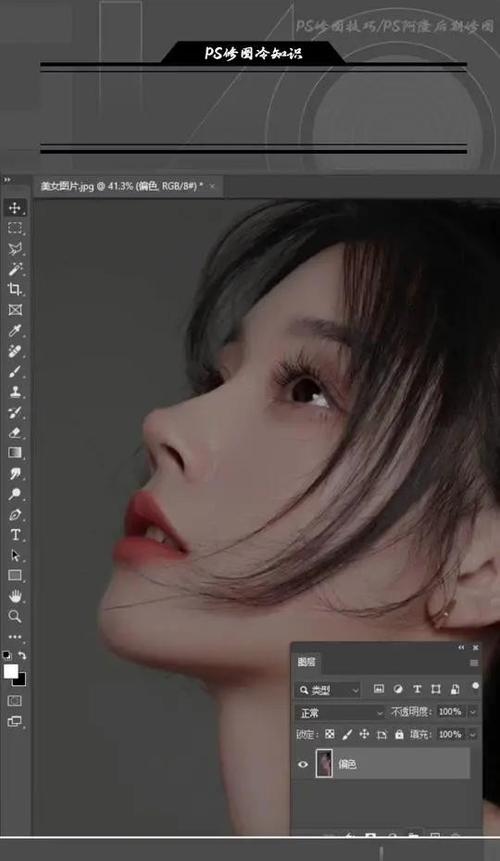Select the Eyedropper tool
The image size is (500, 861).
pyautogui.click(x=15, y=331)
